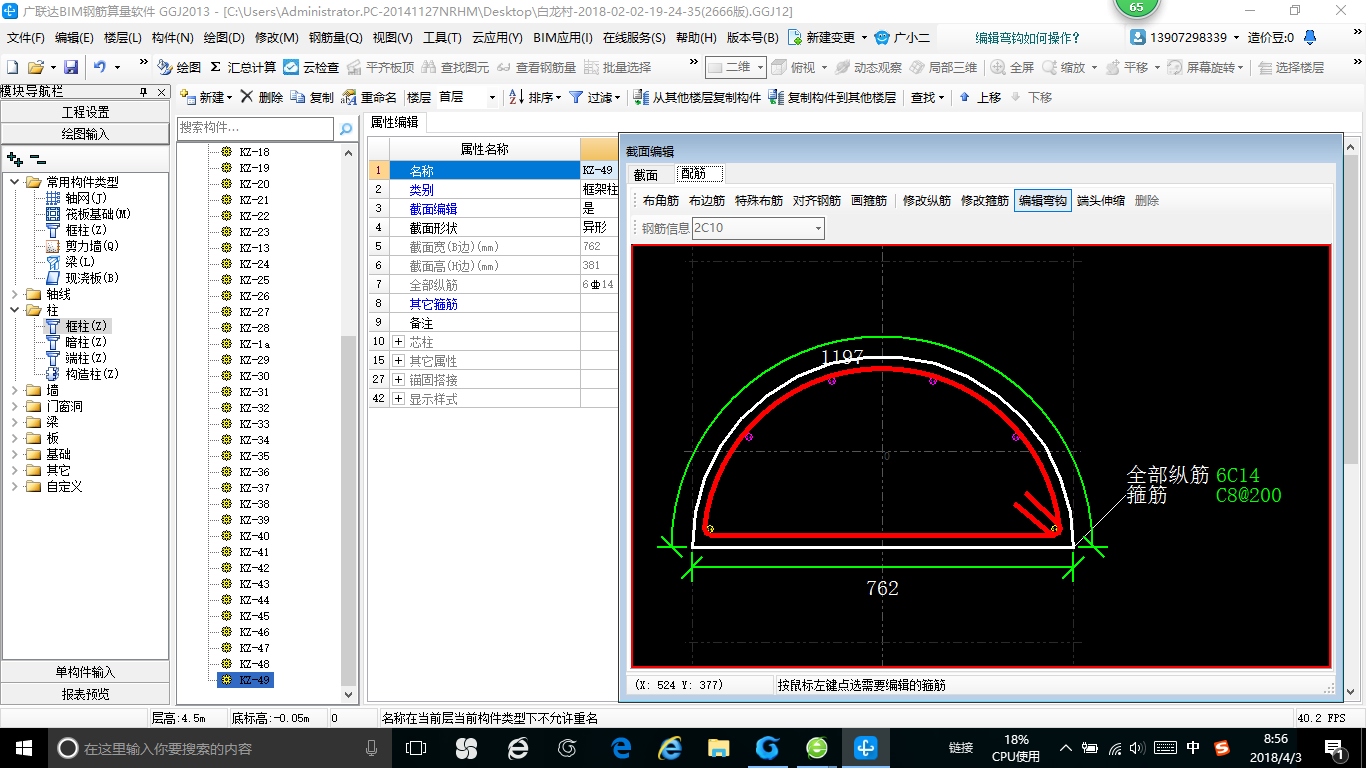The width and height of the screenshot is (1366, 768).
Task: Launch 云检查 cloud check
Action: click(311, 67)
